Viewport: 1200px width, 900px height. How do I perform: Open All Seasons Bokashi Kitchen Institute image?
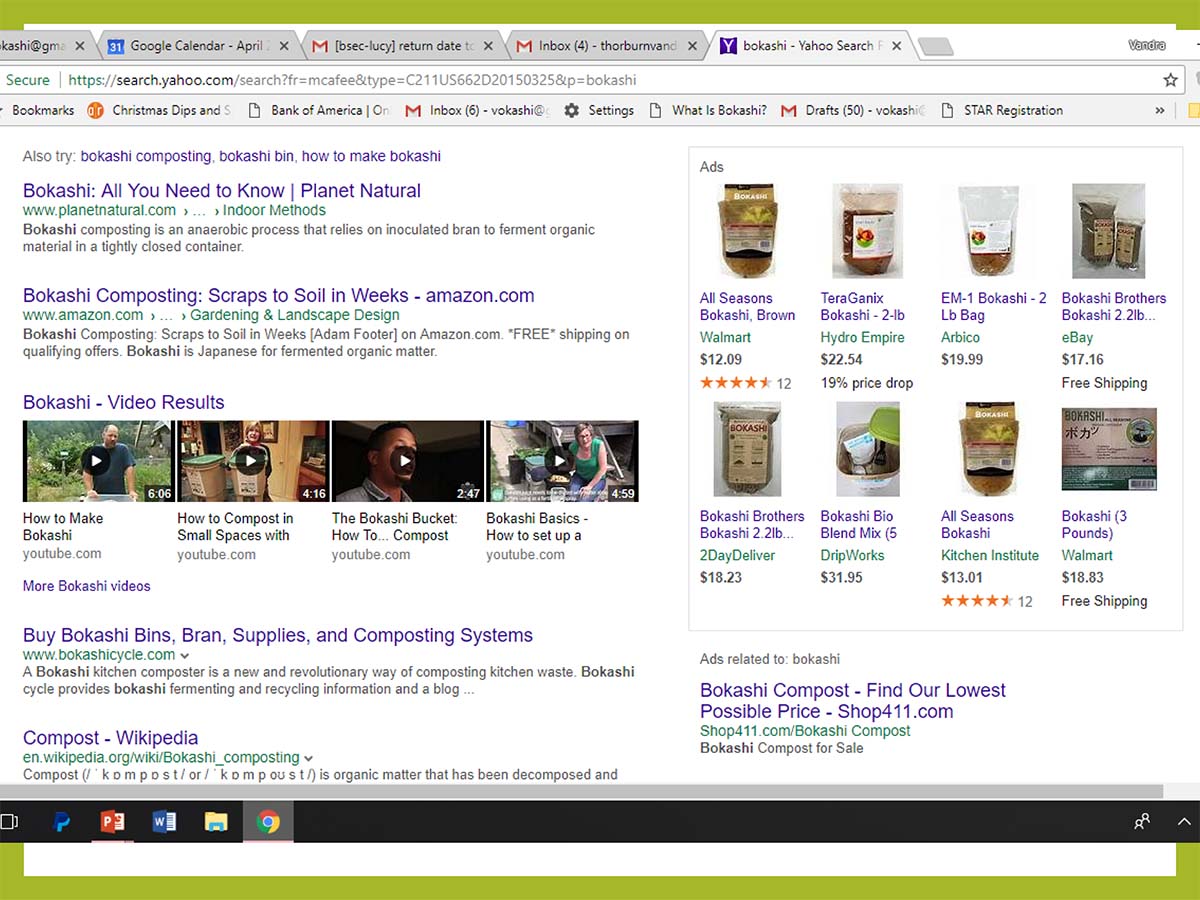(989, 449)
